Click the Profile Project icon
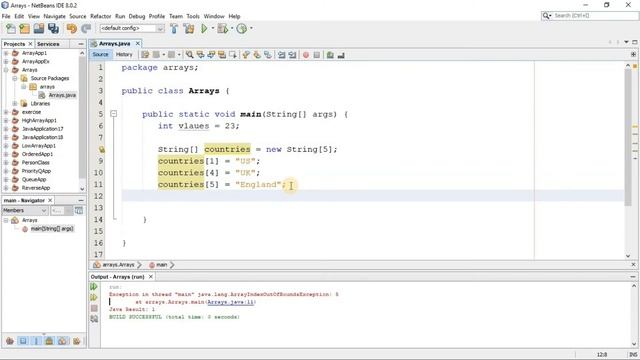Image resolution: width=640 pixels, height=360 pixels. point(242,29)
